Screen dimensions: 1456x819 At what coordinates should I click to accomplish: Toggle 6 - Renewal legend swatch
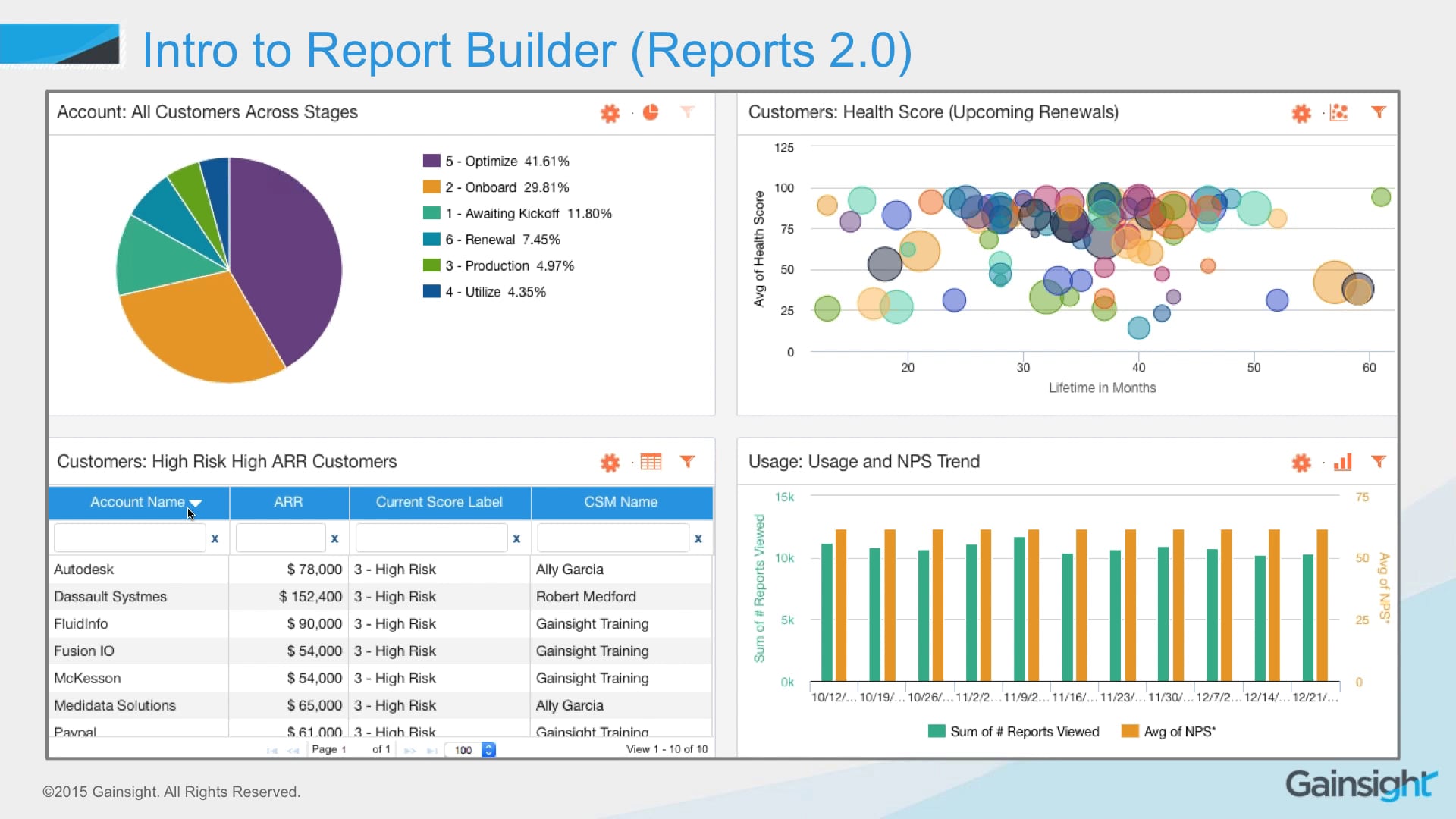click(431, 239)
